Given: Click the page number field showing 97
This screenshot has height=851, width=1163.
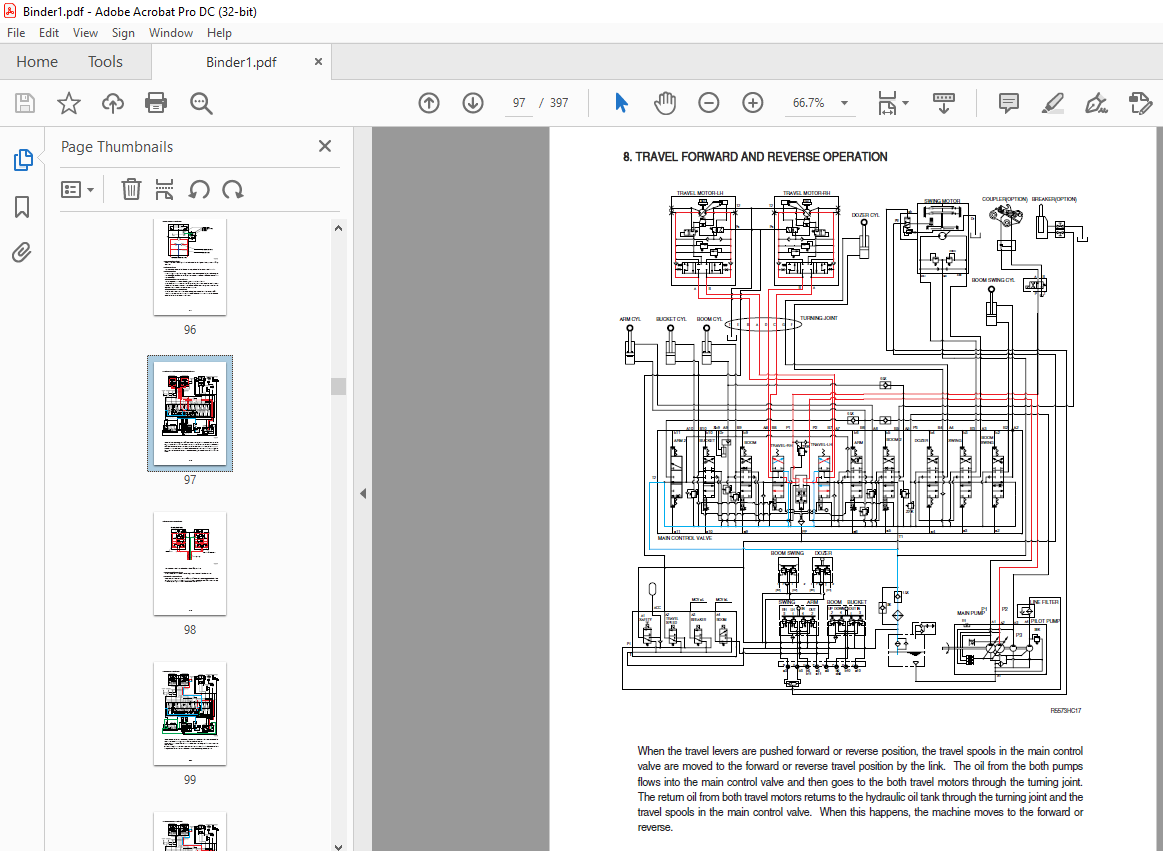Looking at the screenshot, I should [x=518, y=103].
